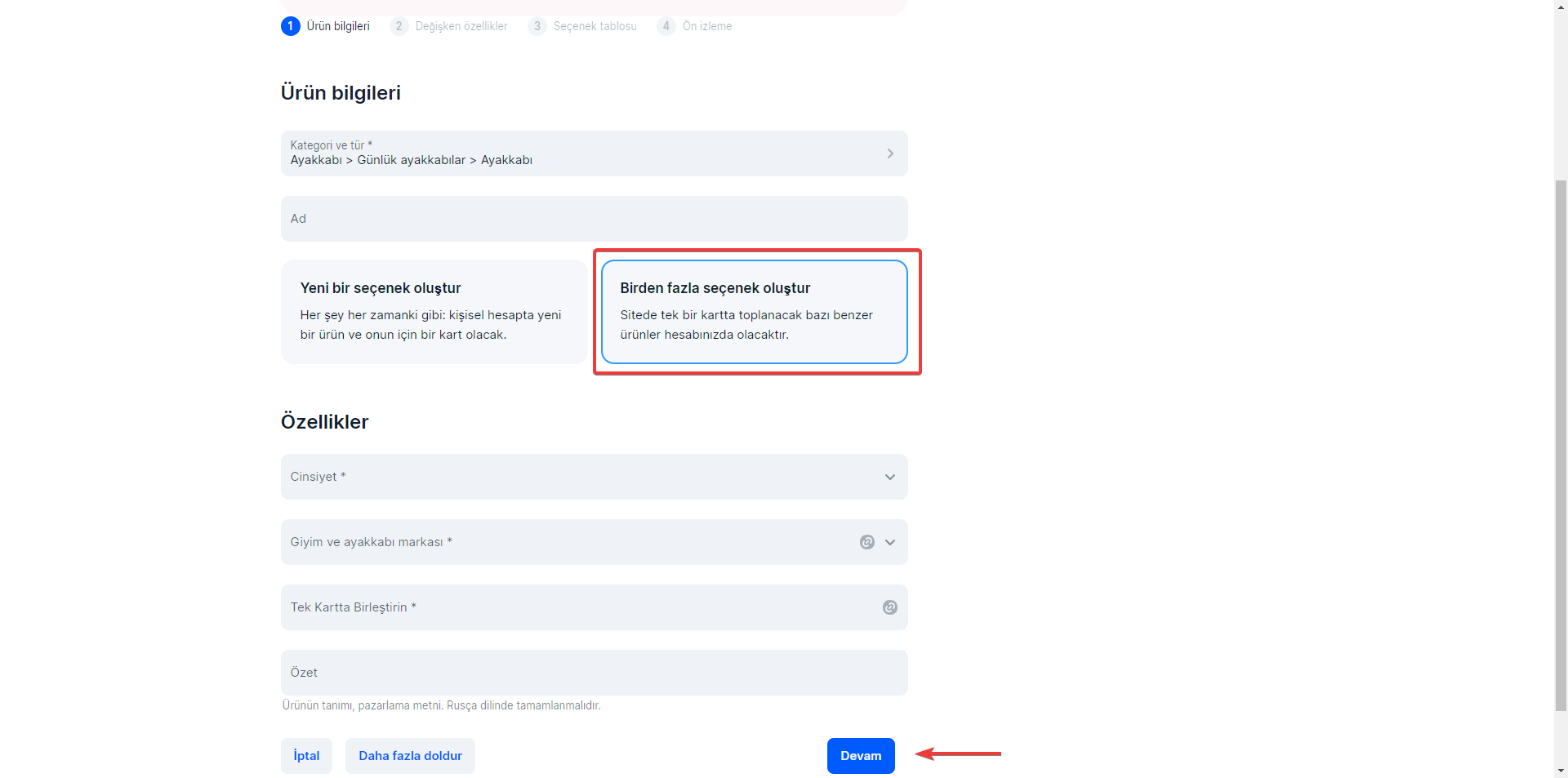Screen dimensions: 1568x778
Task: Click the link icon in the Giyim ve ayakkabı markası field
Action: (867, 542)
